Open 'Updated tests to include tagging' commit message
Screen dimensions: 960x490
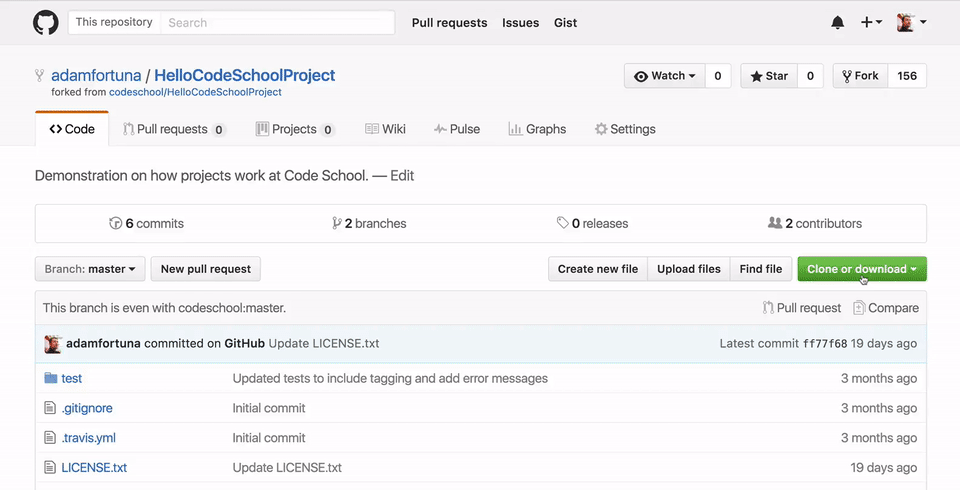coord(390,379)
